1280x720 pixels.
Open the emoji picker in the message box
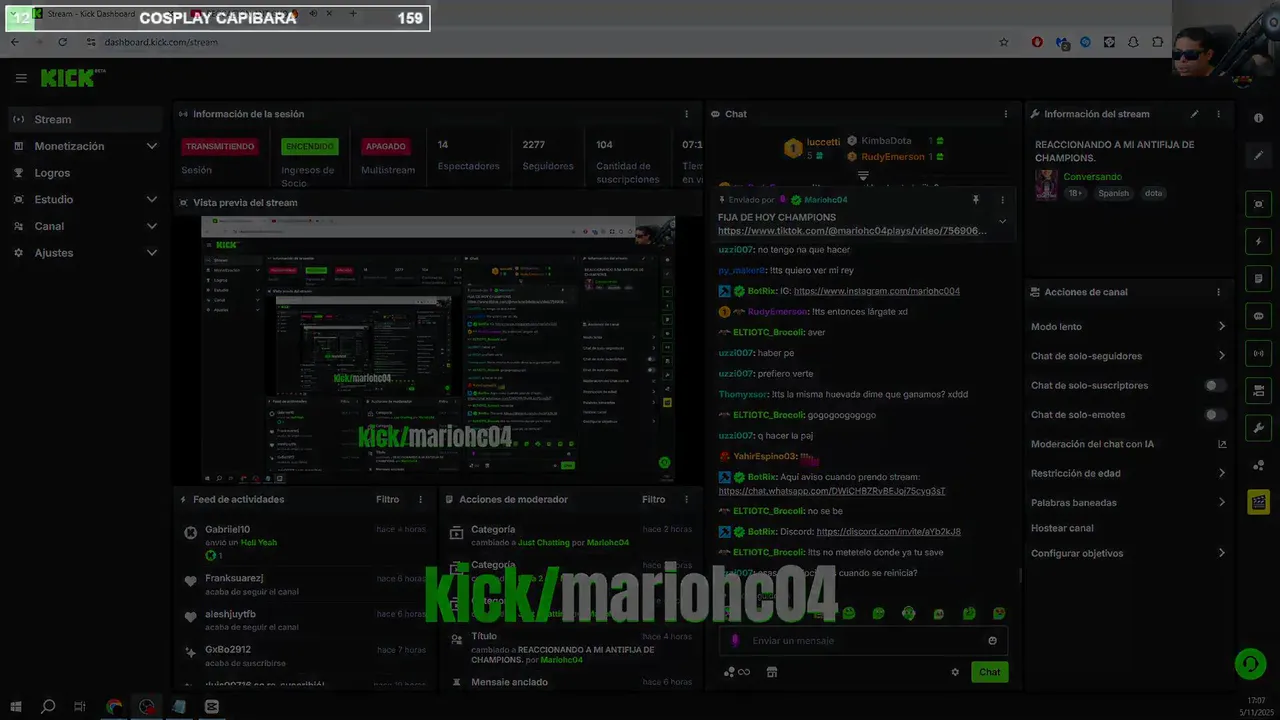(x=993, y=641)
